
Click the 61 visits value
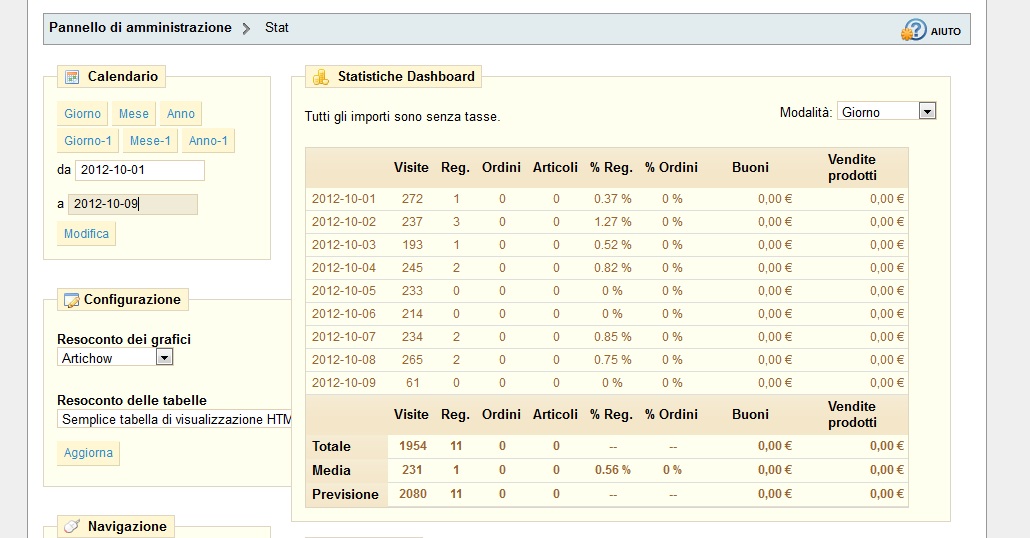pos(413,383)
